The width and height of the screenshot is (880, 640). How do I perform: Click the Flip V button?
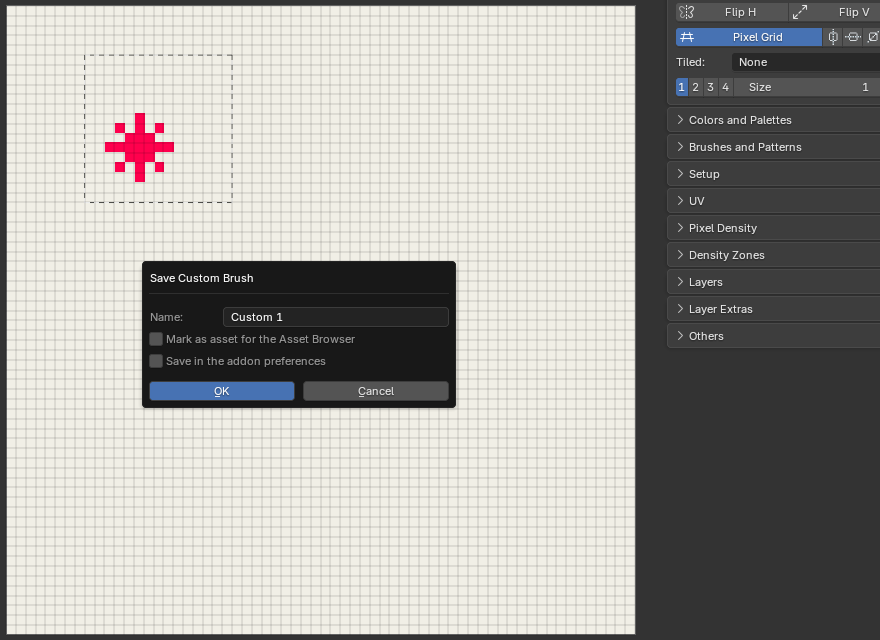tap(835, 12)
